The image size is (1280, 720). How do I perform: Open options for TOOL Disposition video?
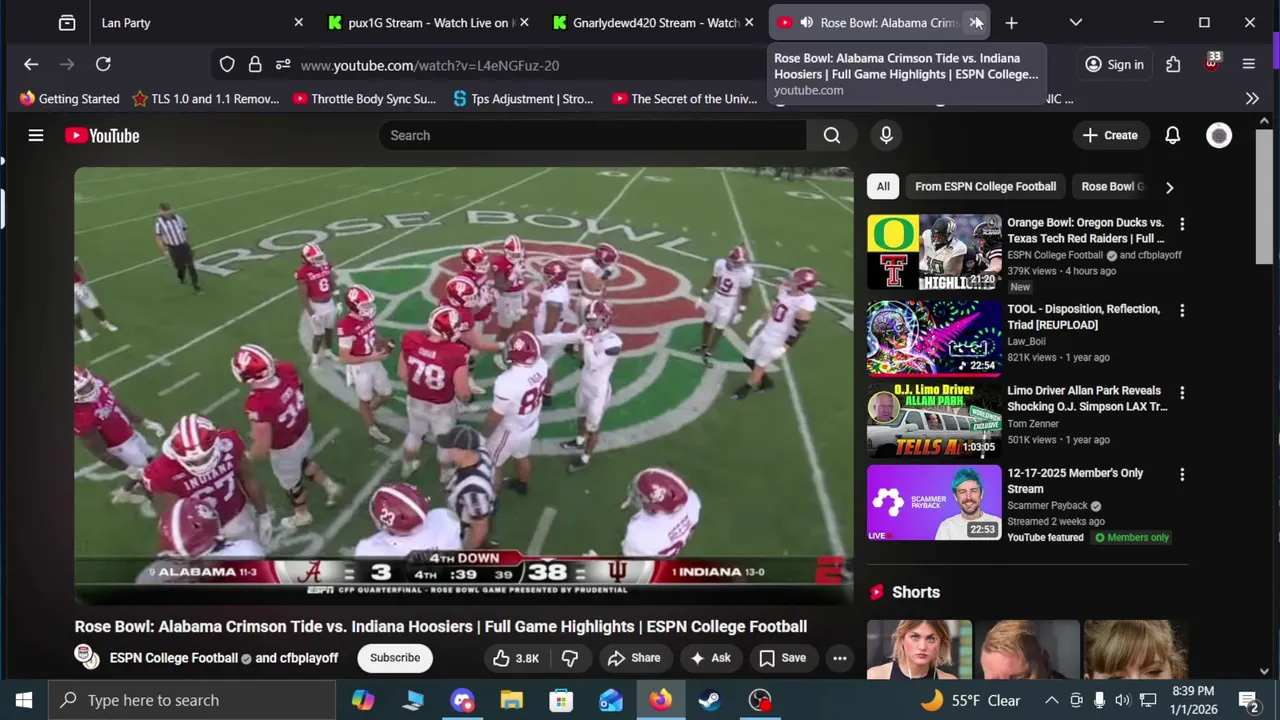click(1182, 310)
